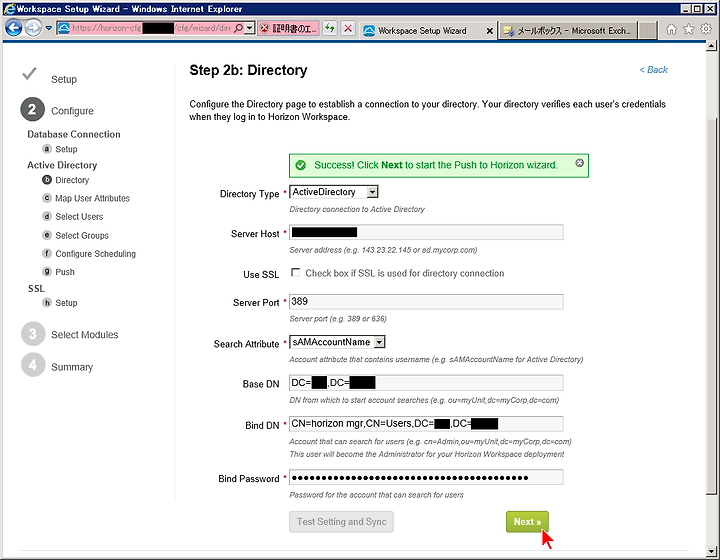This screenshot has width=720, height=560.
Task: Click Test Setting and Sync button
Action: pos(341,522)
